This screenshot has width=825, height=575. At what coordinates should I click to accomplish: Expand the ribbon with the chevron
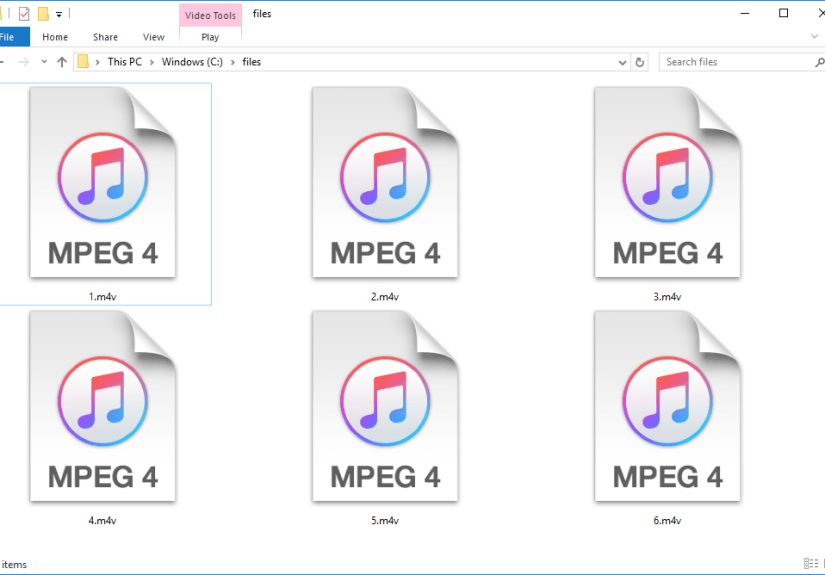tap(814, 36)
